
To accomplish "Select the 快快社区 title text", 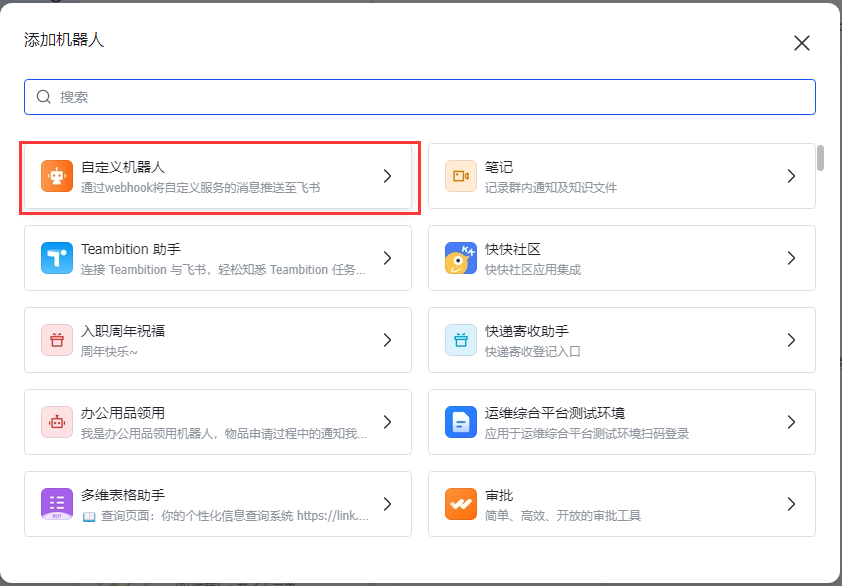I will 512,249.
